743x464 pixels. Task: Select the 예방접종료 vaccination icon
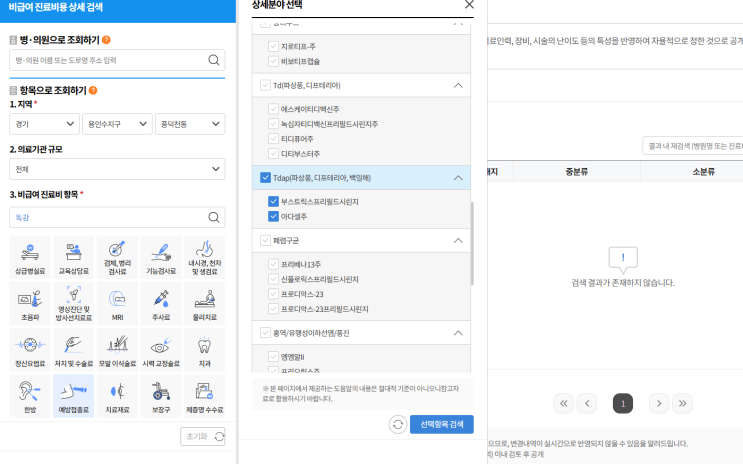73,396
